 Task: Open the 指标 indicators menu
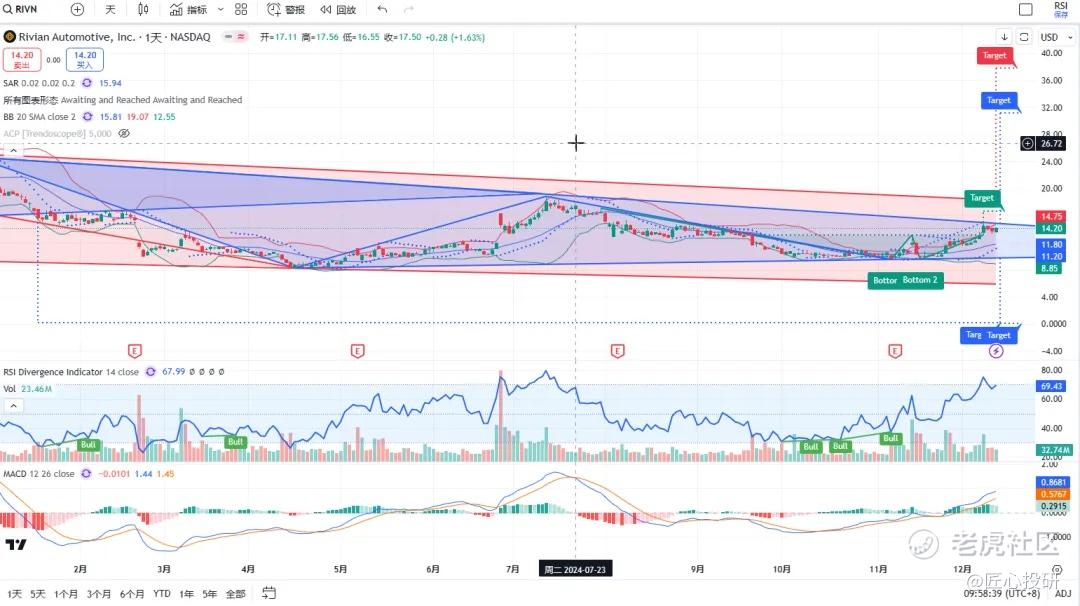click(x=188, y=10)
